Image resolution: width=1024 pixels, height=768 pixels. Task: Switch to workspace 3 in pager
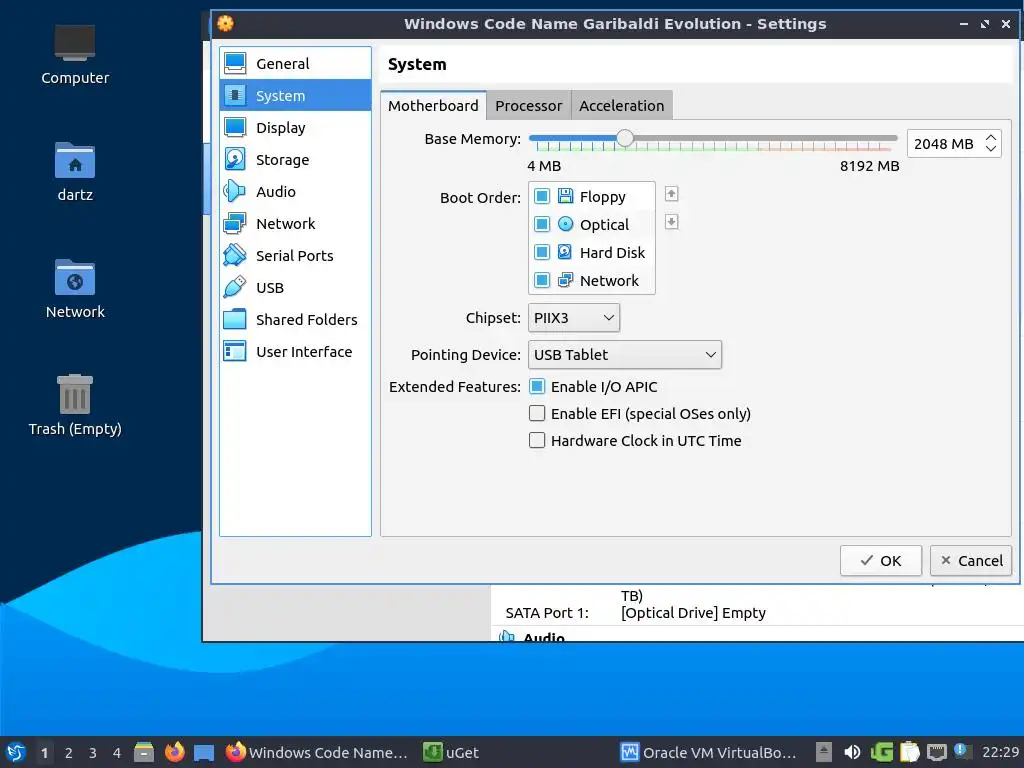pos(93,753)
